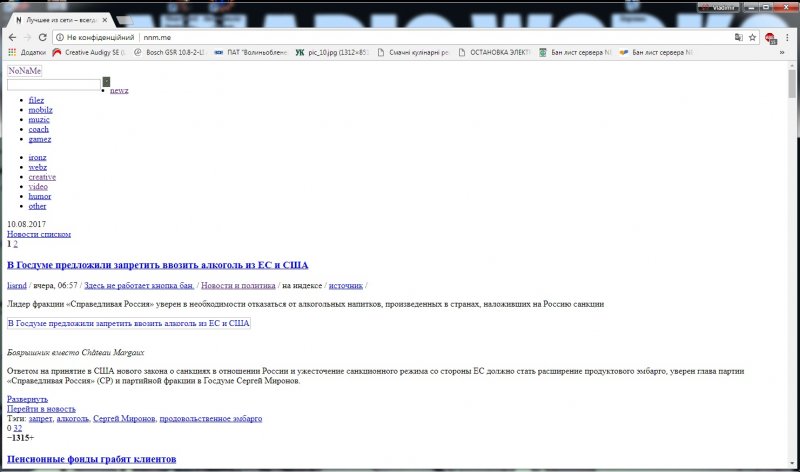This screenshot has width=800, height=472.
Task: Open the Bosch GSR 10.8-2-LI bookmark
Action: [169, 52]
